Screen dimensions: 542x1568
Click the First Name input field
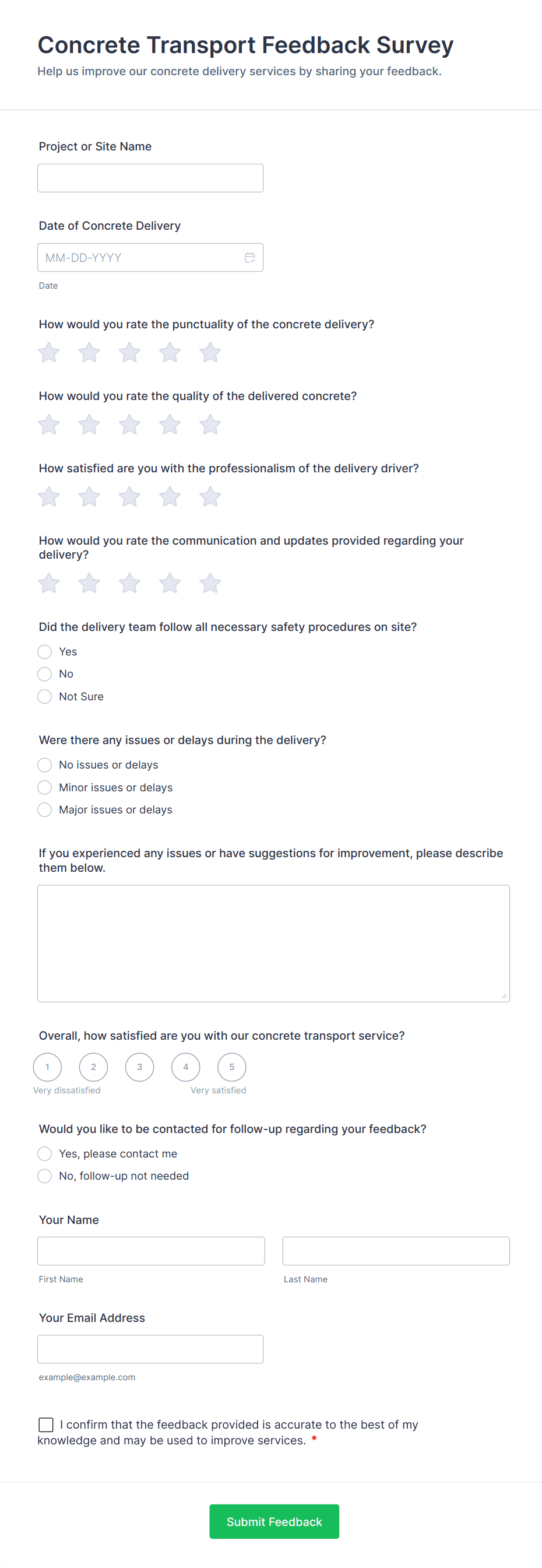(x=150, y=1250)
